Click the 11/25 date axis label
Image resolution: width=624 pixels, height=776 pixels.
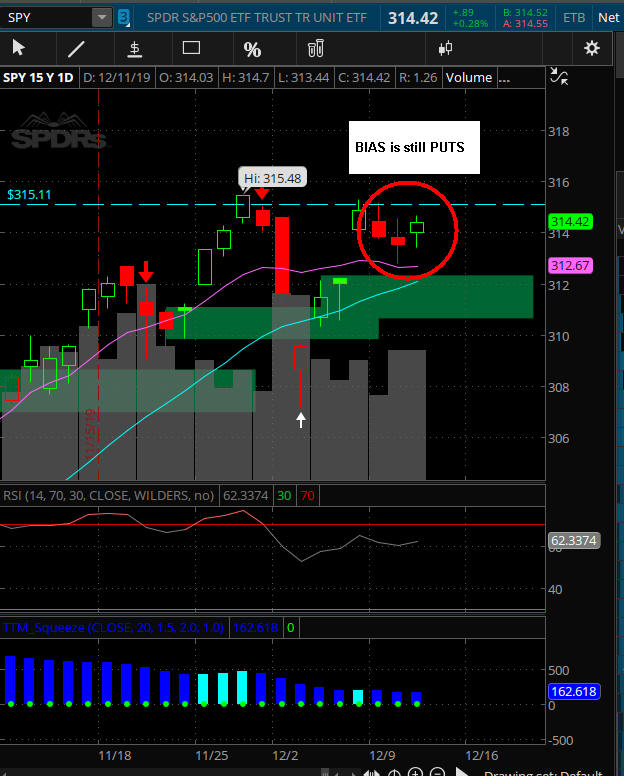pos(212,756)
